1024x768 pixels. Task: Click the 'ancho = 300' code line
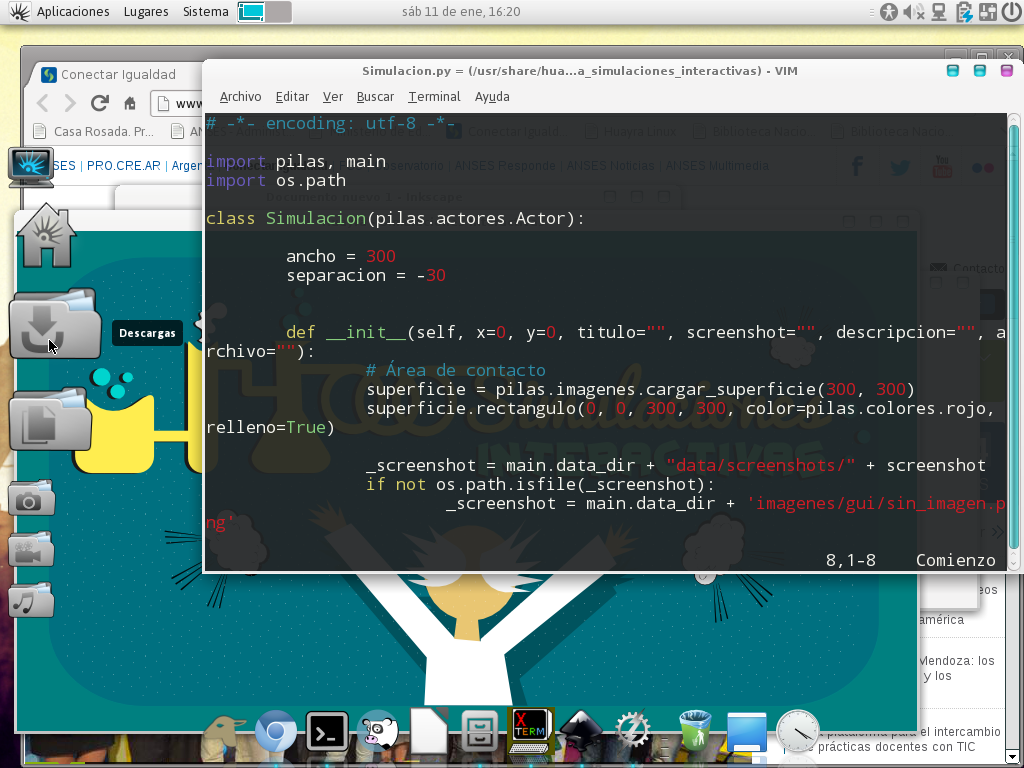(341, 256)
